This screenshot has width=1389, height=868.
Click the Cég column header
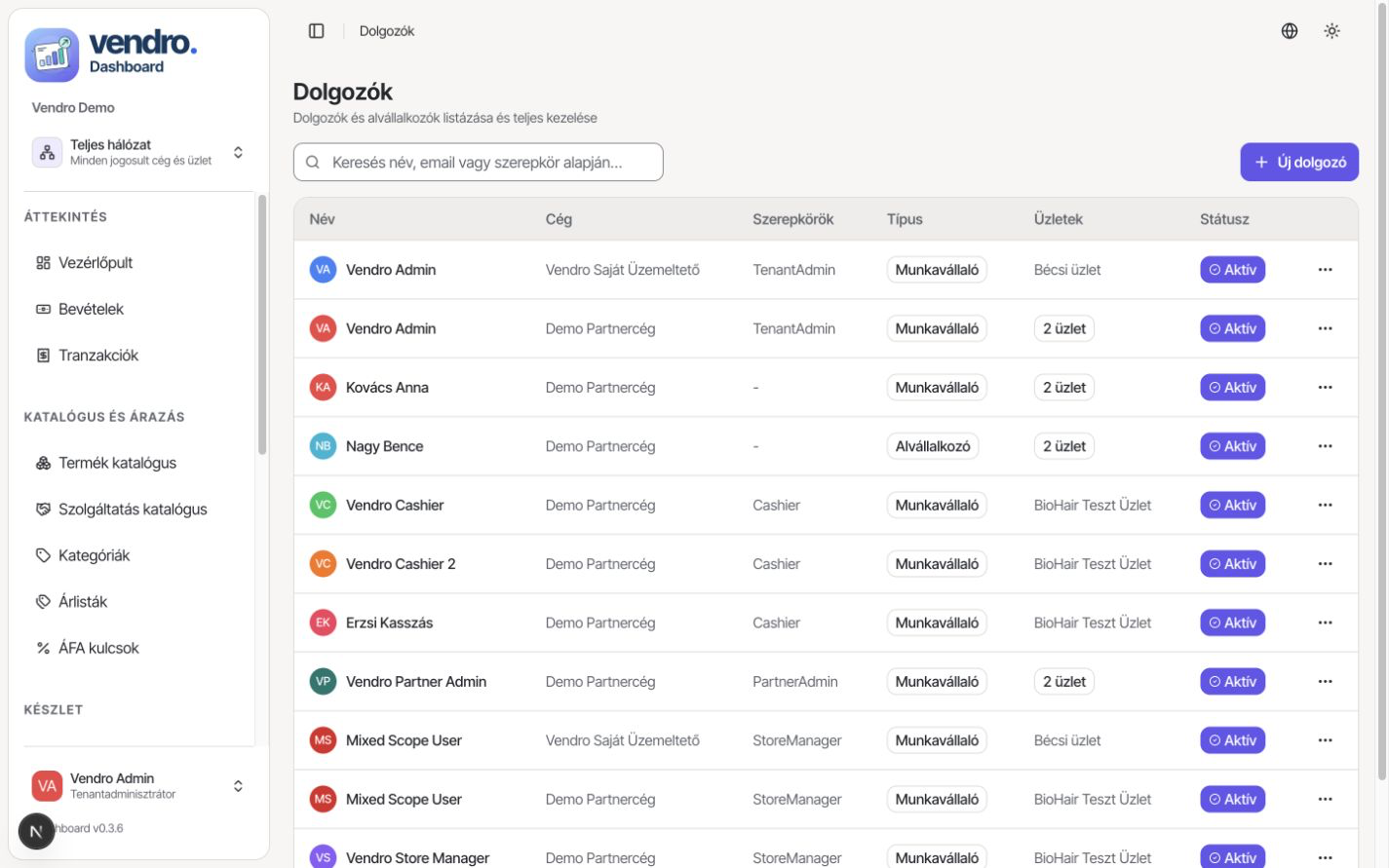(559, 219)
